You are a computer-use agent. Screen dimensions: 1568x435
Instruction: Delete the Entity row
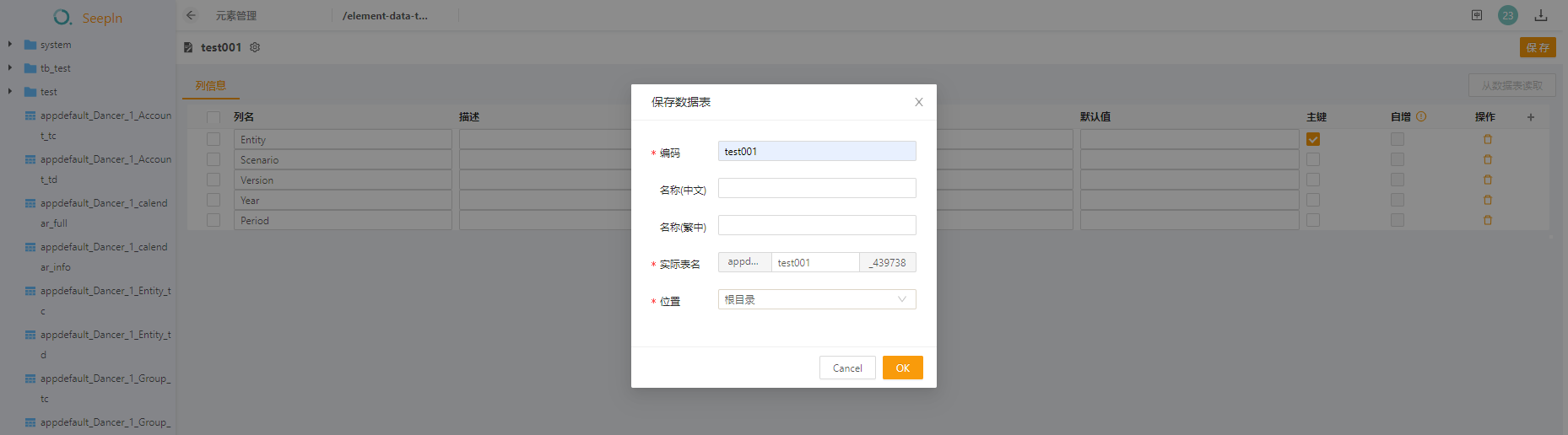(1488, 139)
